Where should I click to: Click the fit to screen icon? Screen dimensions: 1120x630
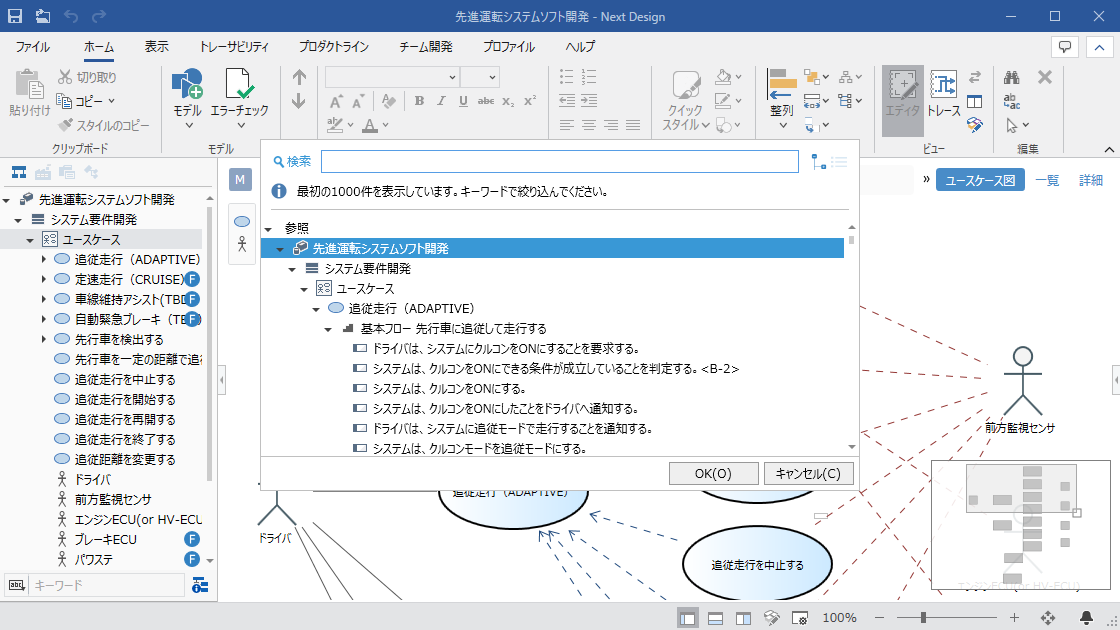click(x=1048, y=617)
